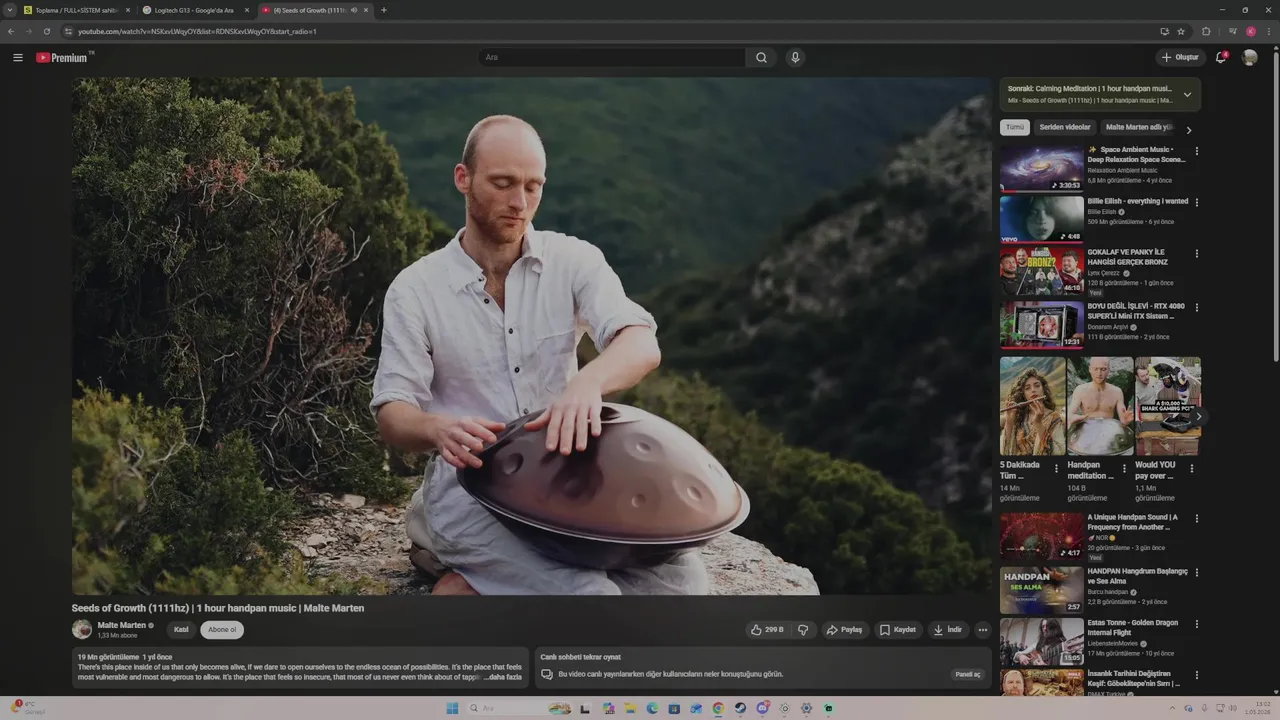Go back using browser back arrow
1280x720 pixels.
tap(11, 31)
